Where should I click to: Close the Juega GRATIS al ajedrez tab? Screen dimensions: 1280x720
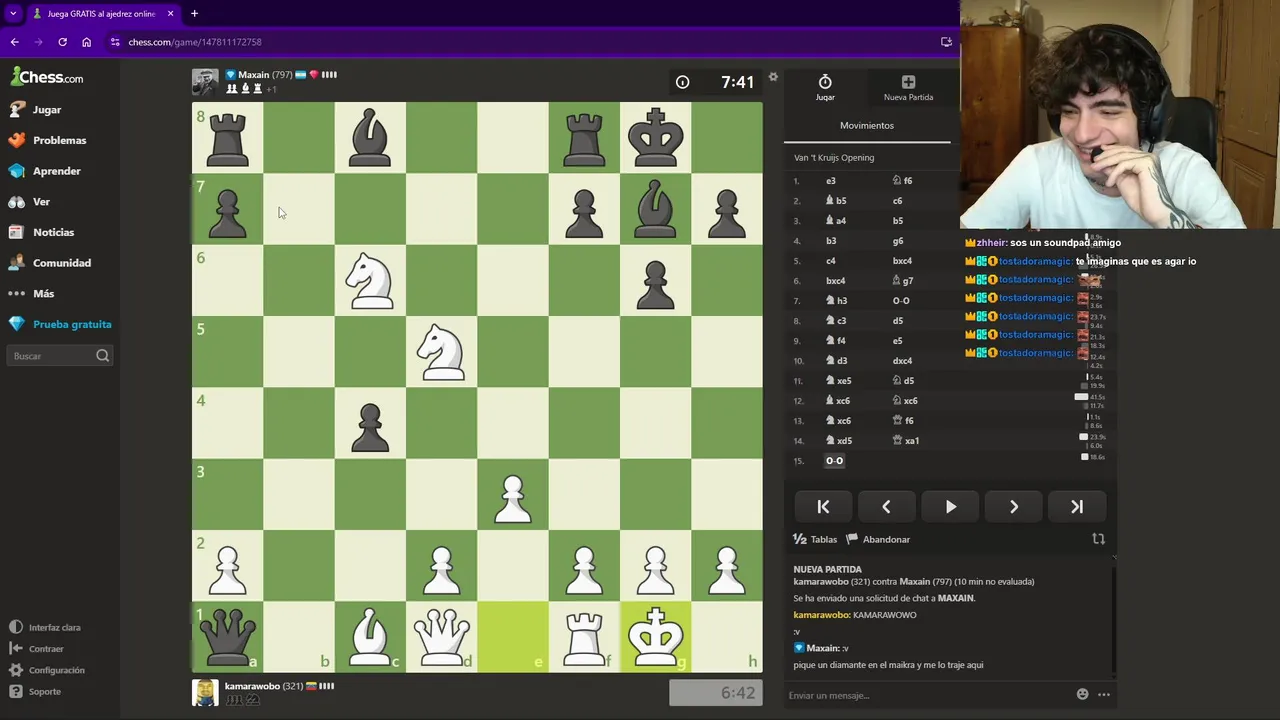[x=170, y=14]
